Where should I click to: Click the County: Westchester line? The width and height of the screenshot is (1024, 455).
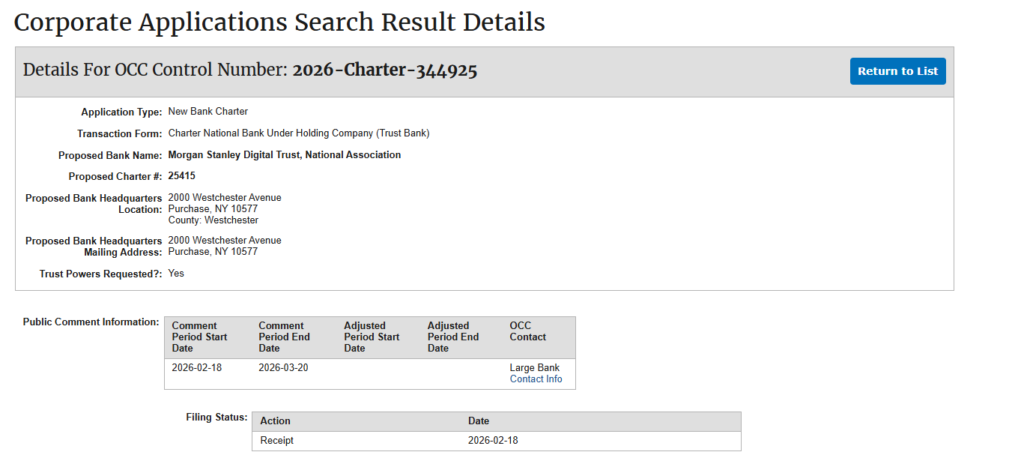213,220
